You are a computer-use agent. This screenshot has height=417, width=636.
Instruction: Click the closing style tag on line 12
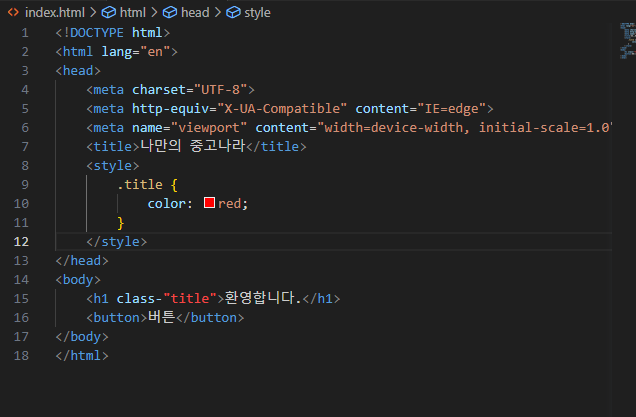117,242
